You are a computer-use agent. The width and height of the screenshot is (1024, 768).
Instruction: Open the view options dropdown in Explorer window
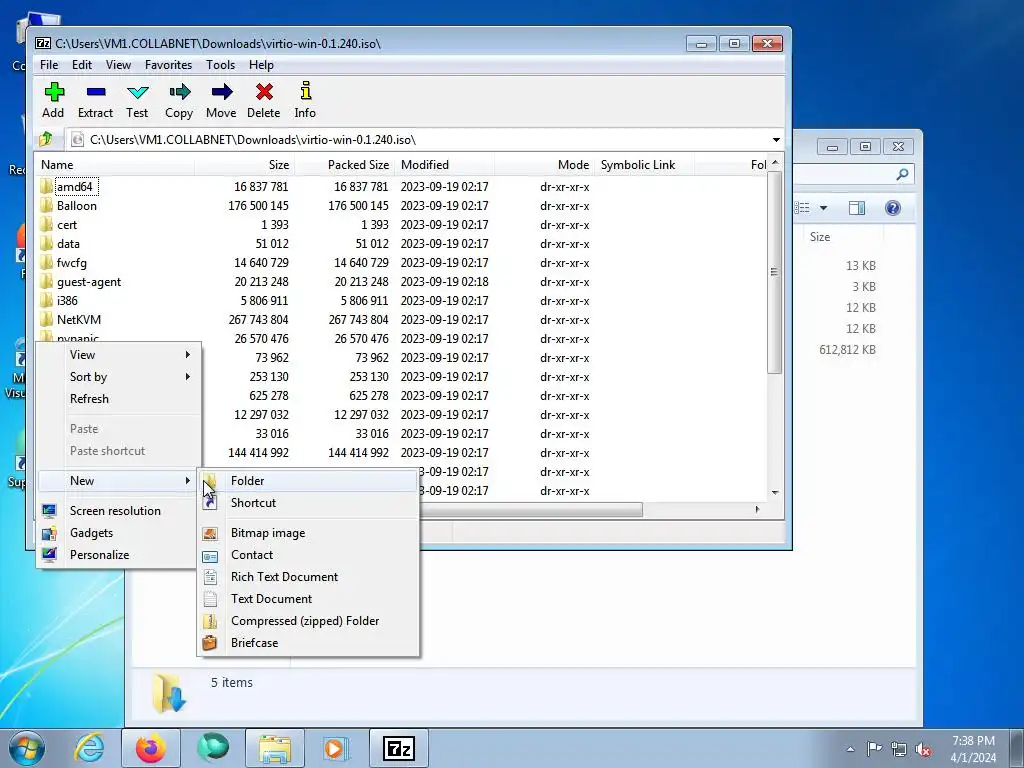(x=824, y=208)
